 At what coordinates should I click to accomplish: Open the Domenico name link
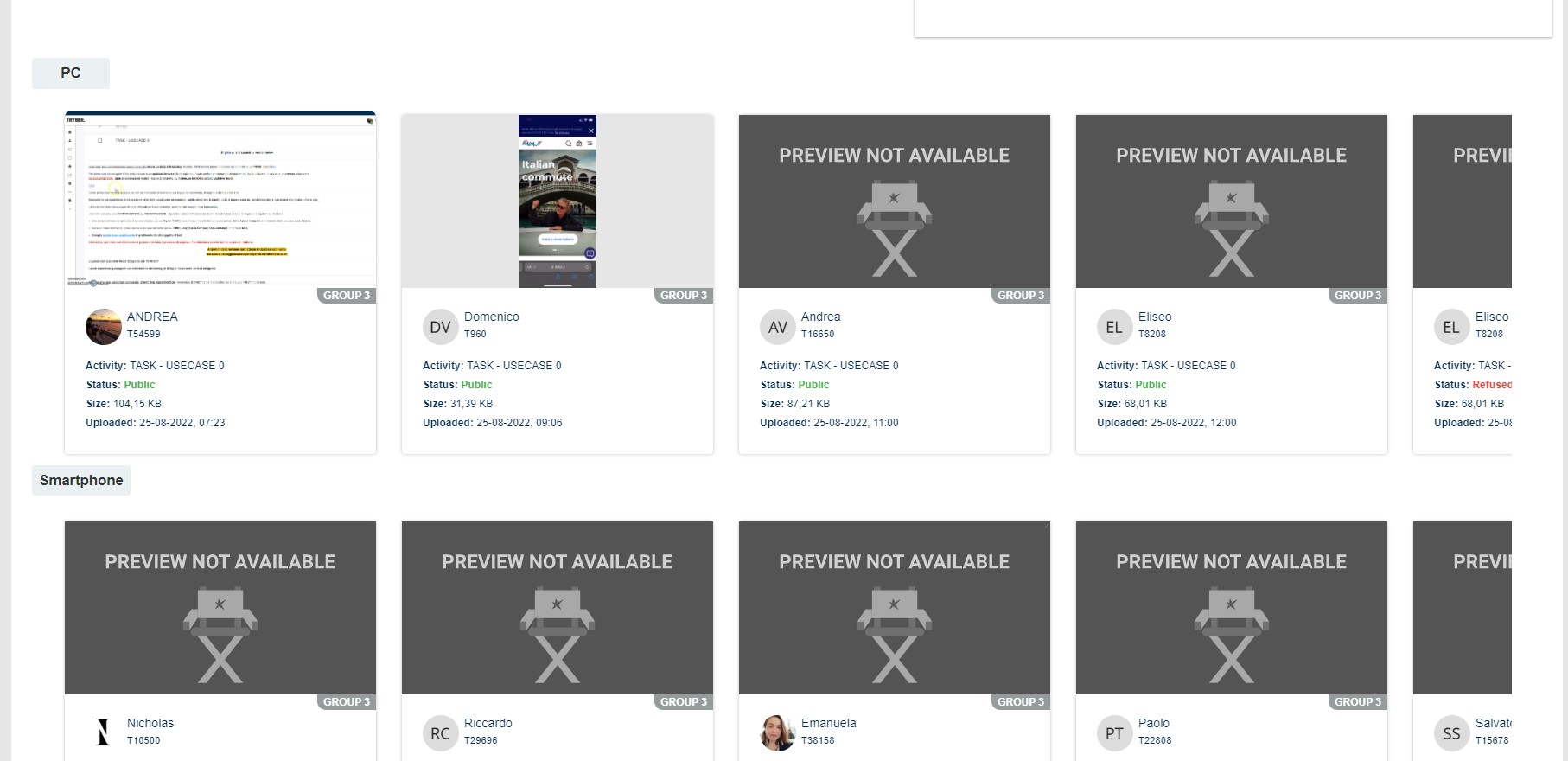click(492, 317)
